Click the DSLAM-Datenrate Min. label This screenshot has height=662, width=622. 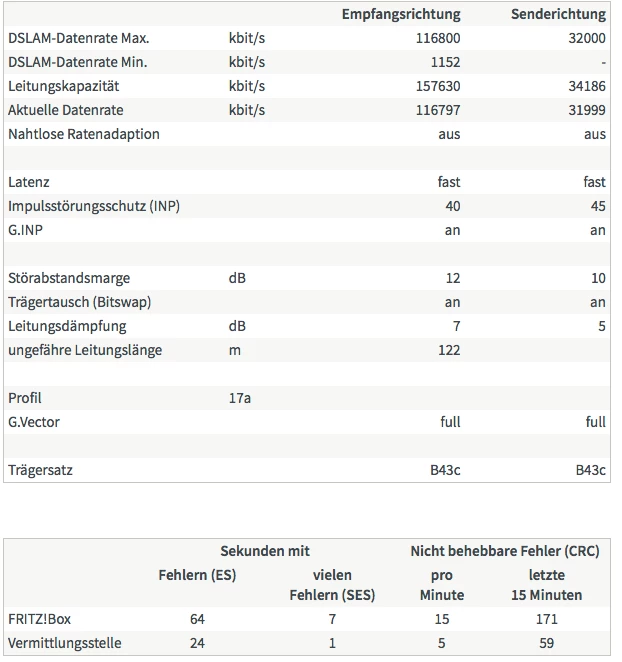click(77, 62)
